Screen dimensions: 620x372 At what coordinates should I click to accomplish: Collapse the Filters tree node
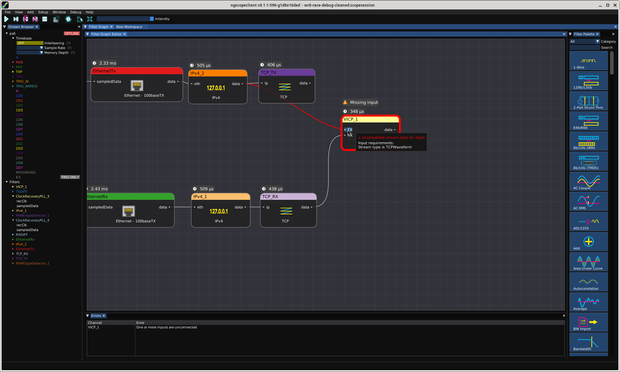point(7,182)
